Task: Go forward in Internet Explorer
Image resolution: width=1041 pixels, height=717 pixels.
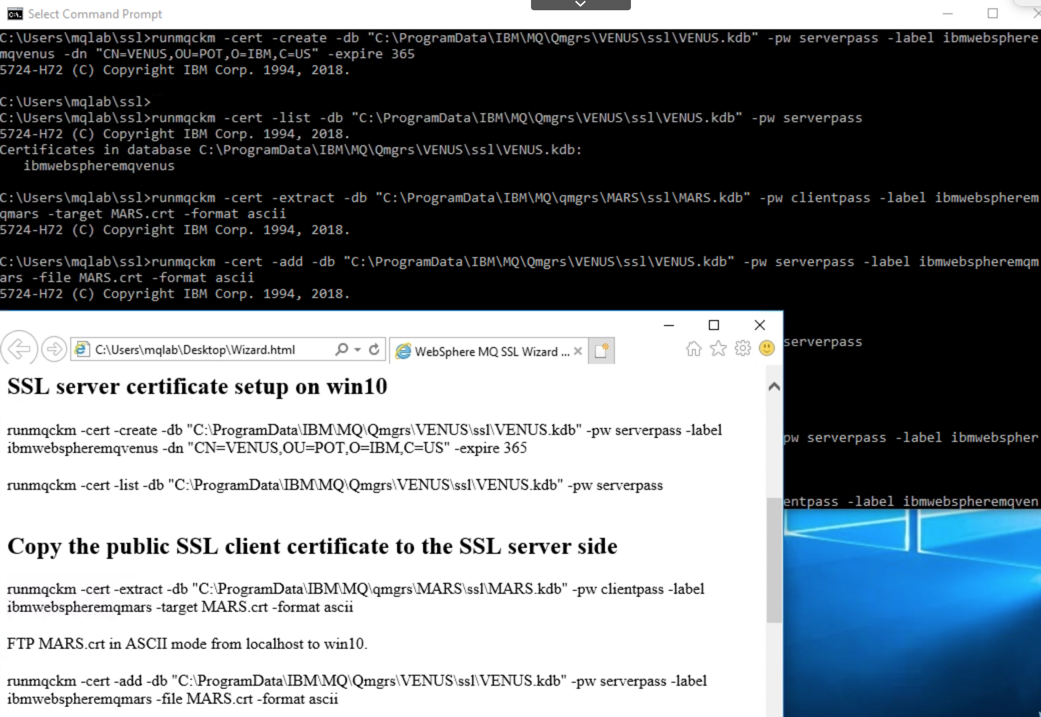Action: coord(53,349)
